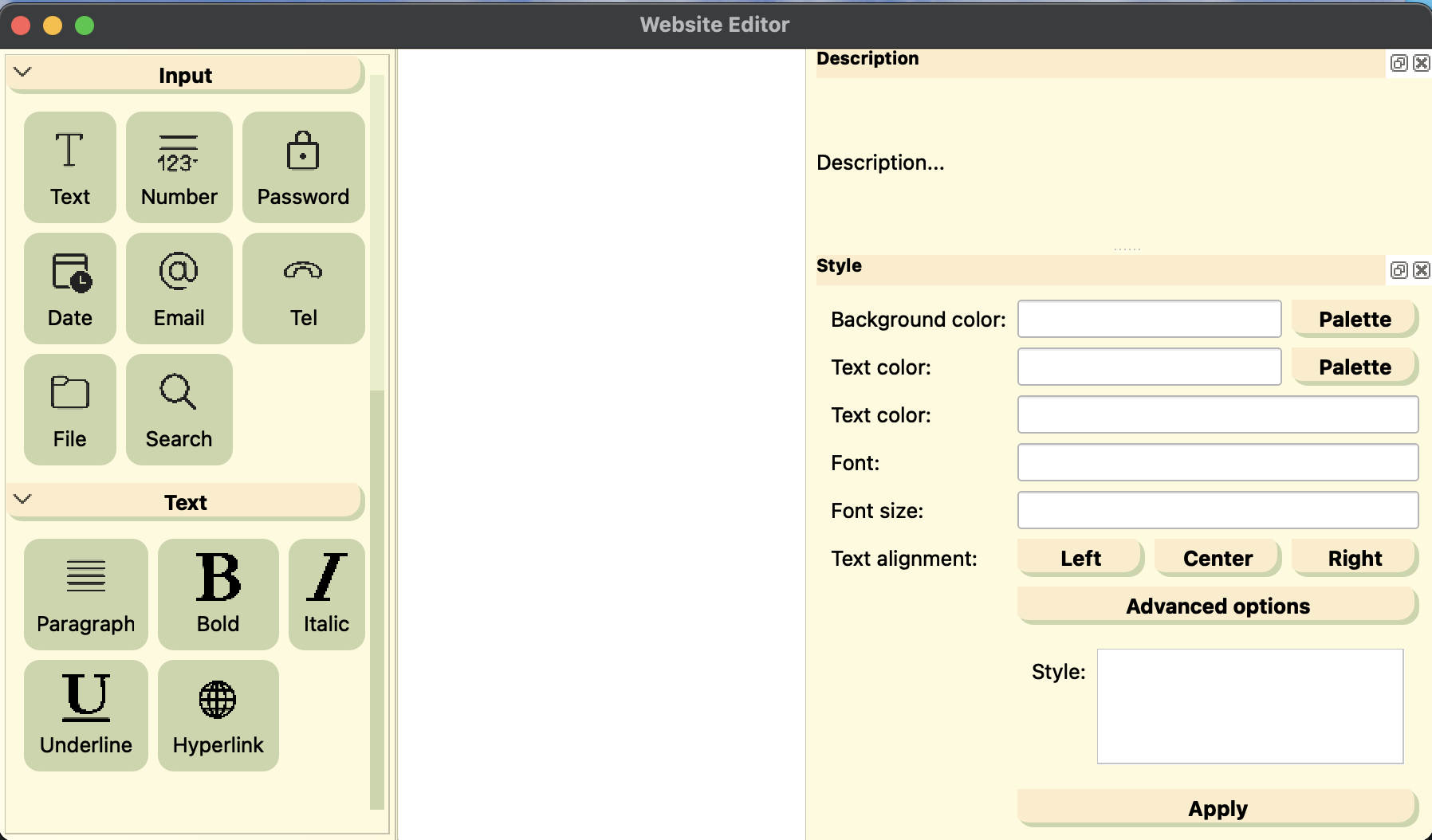
Task: Select the Email input element
Action: click(x=179, y=289)
